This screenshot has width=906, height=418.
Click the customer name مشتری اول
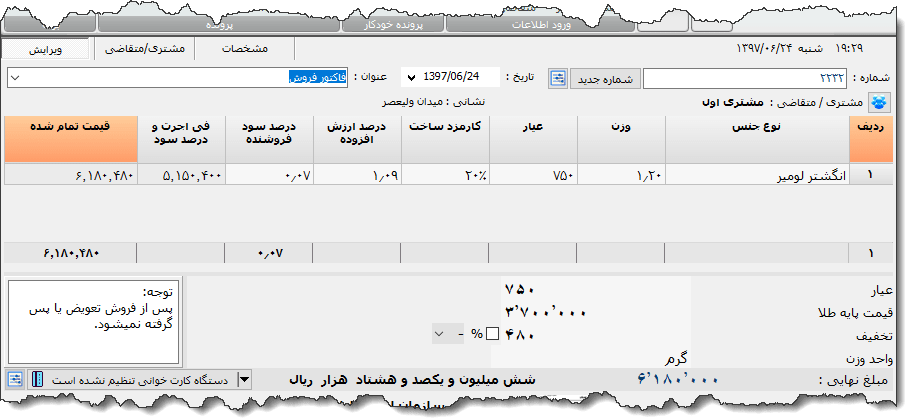point(733,102)
